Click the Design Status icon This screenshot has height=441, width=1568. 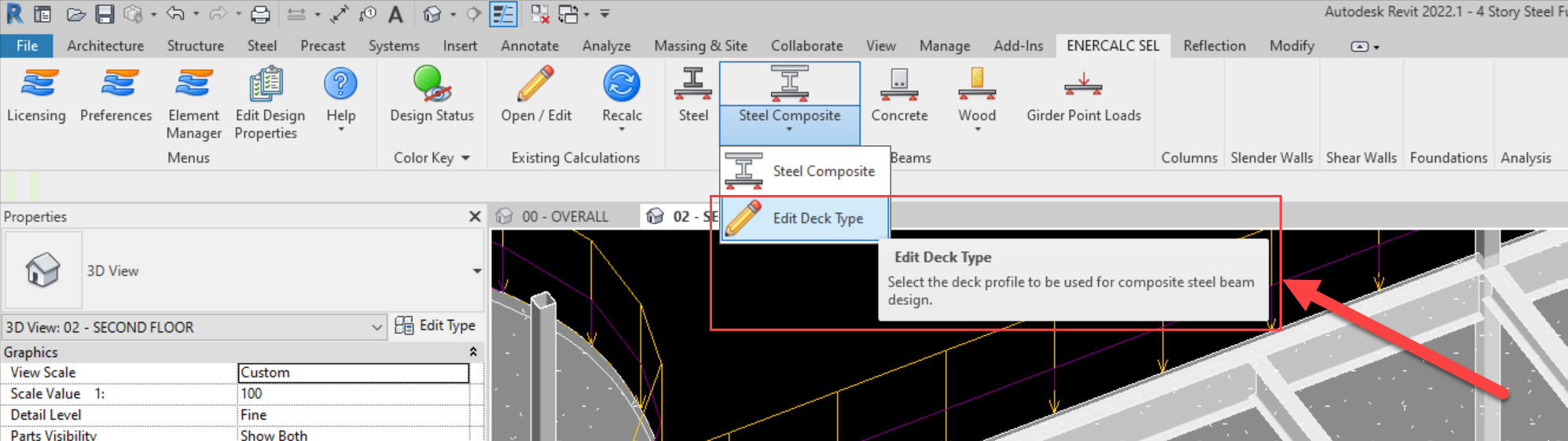431,84
